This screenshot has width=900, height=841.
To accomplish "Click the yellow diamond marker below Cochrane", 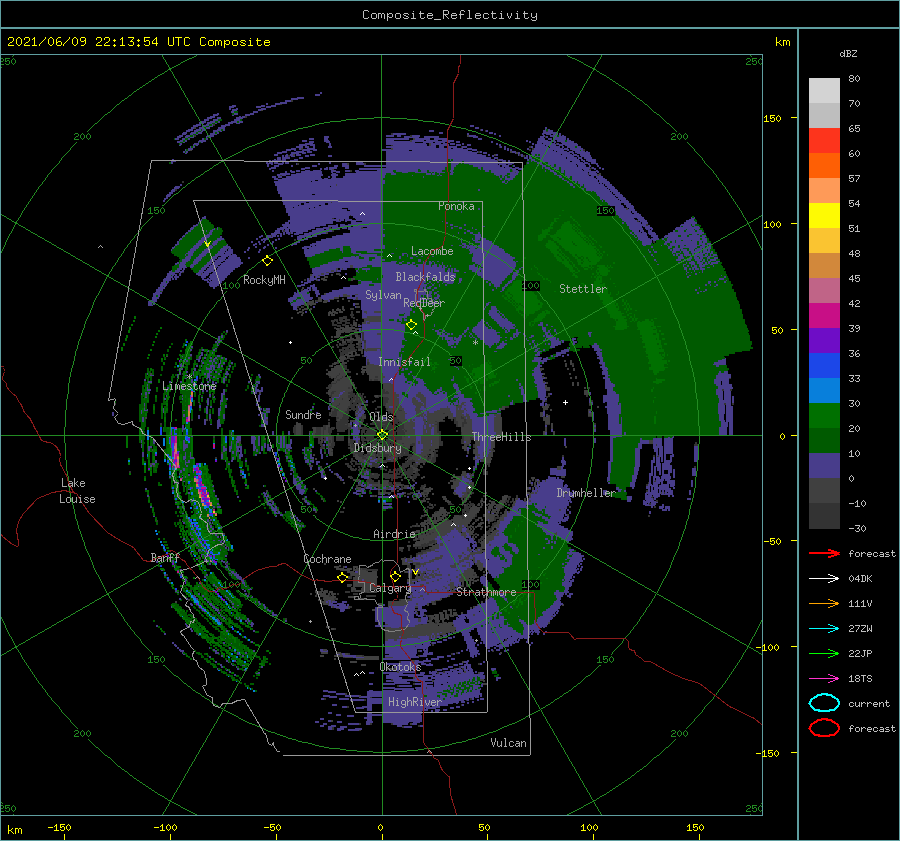I will (x=343, y=577).
